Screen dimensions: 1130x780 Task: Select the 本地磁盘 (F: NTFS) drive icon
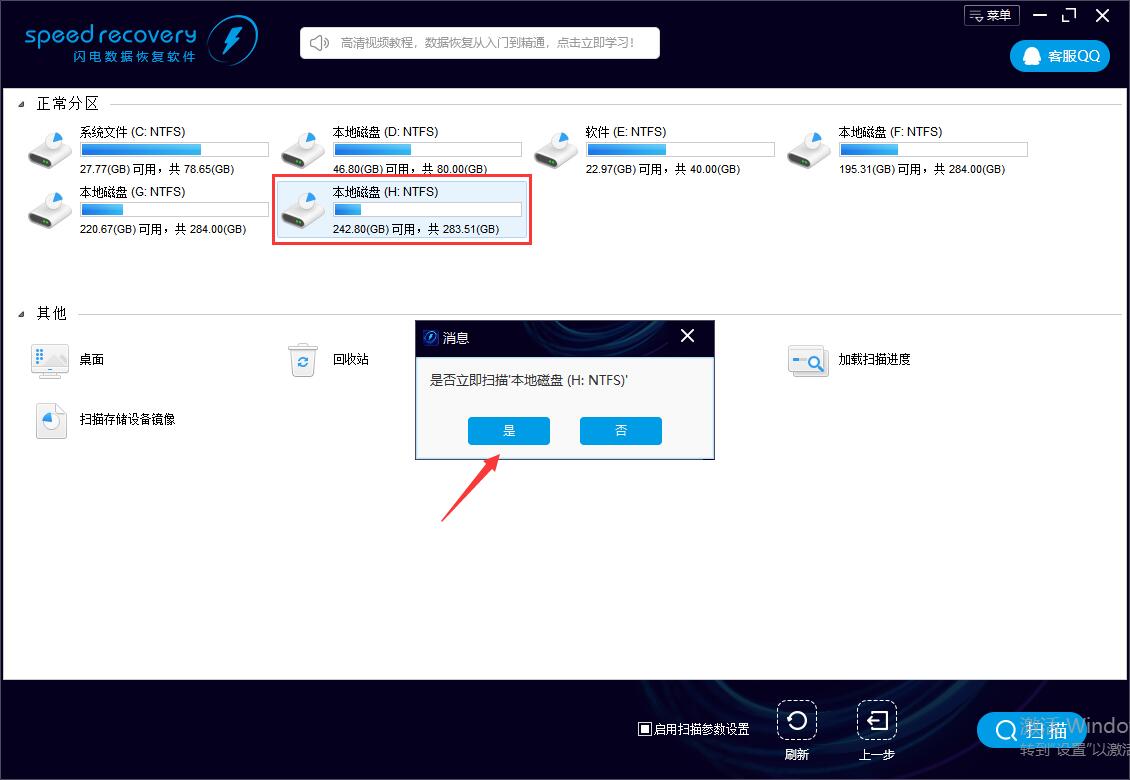[x=809, y=150]
